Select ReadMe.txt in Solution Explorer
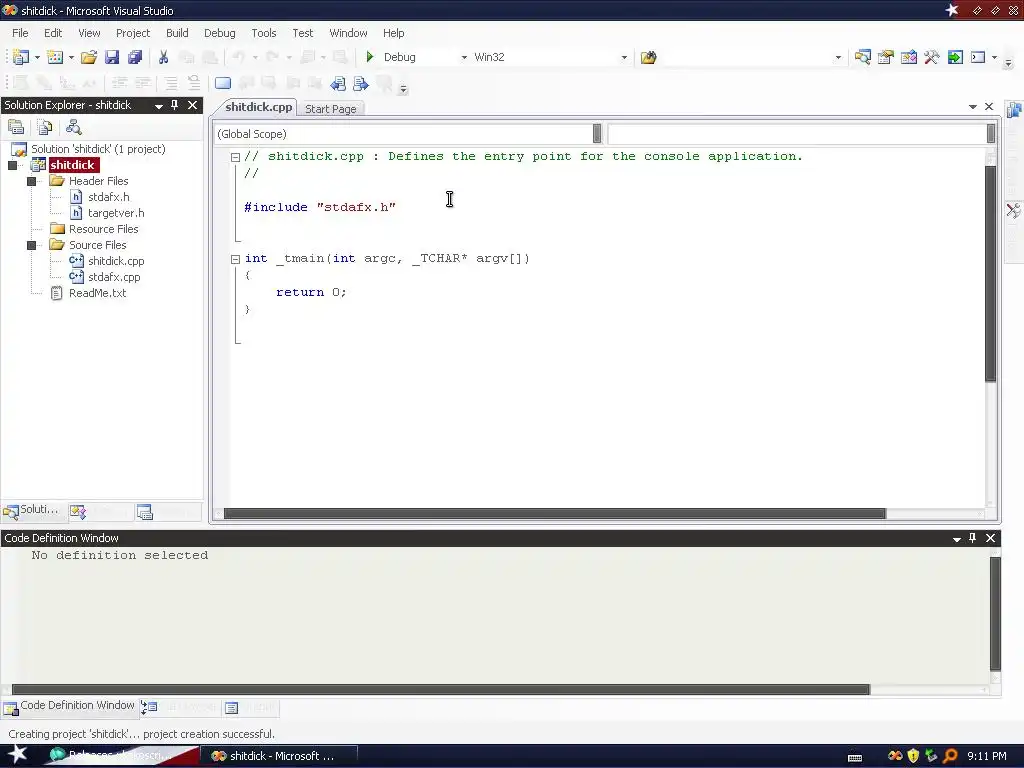Screen dimensions: 1024x768 point(97,293)
